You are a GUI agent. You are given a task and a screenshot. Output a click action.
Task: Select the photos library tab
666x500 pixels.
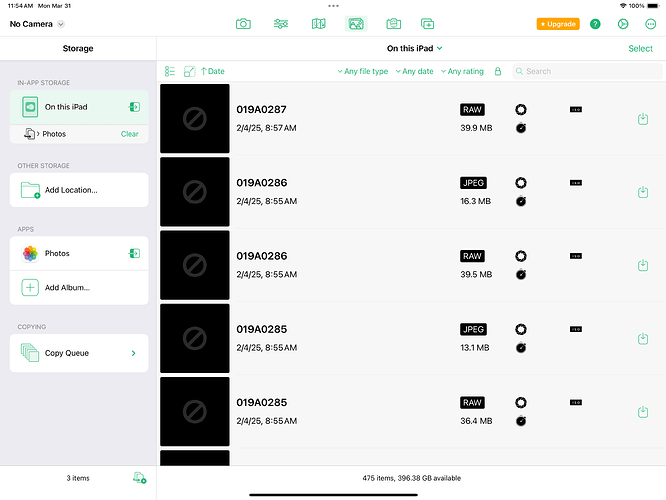click(x=356, y=24)
